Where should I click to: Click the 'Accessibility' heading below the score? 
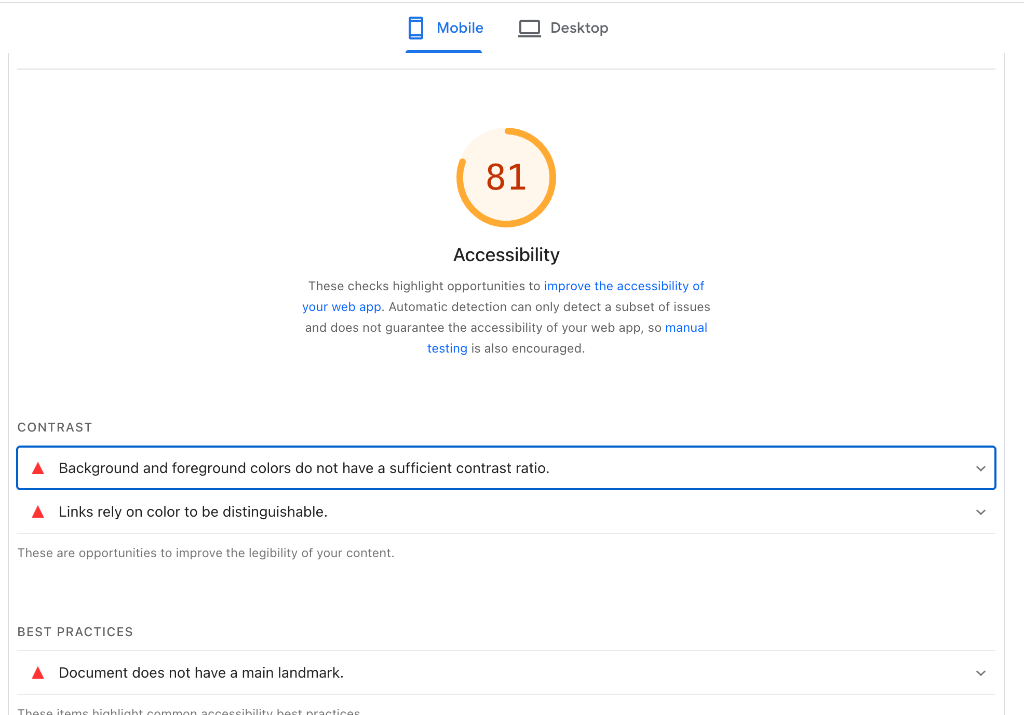click(x=506, y=255)
